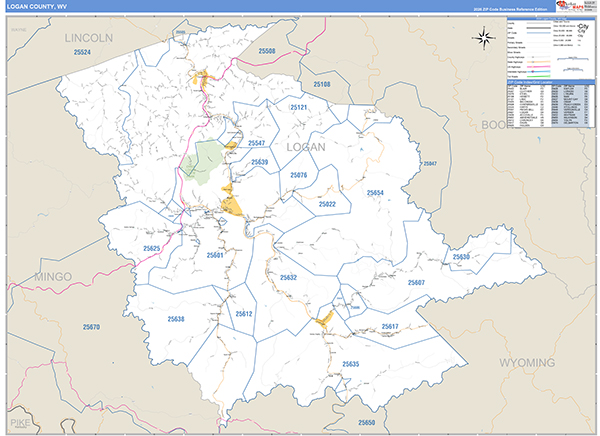Click the compass rose star icon
The image size is (600, 436).
click(x=484, y=38)
